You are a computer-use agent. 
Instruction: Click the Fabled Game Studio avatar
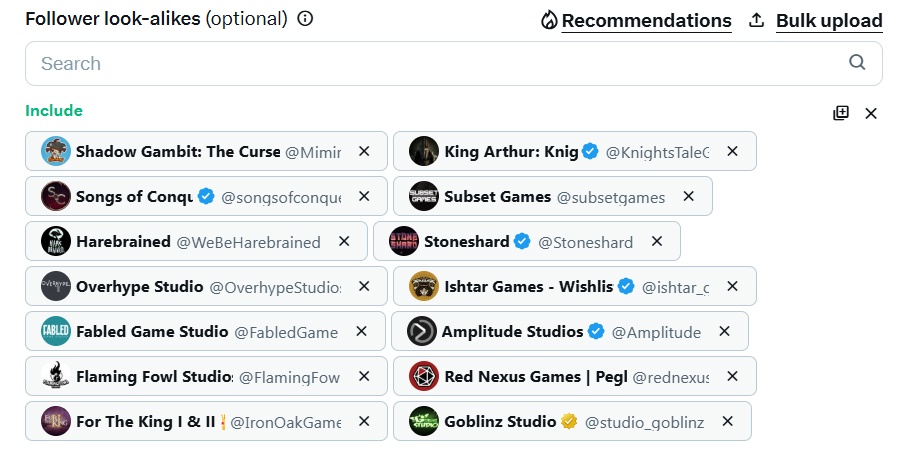pyautogui.click(x=56, y=331)
